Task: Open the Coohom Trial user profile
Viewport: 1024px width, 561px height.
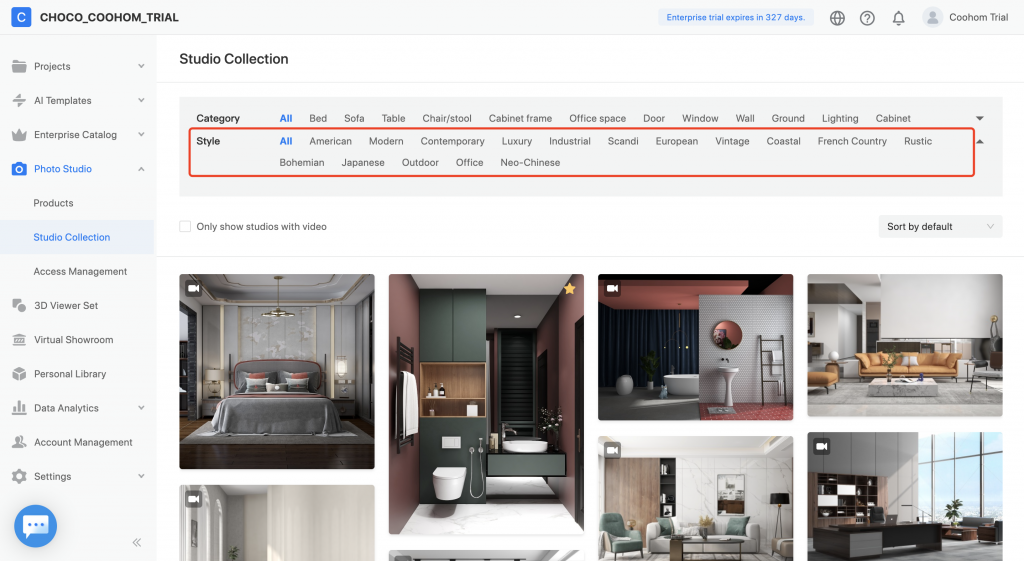Action: click(x=965, y=18)
